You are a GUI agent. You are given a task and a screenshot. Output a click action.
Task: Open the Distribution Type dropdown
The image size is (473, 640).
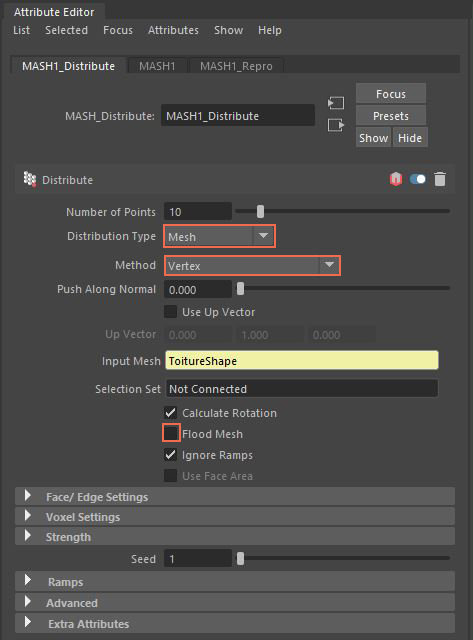(220, 236)
